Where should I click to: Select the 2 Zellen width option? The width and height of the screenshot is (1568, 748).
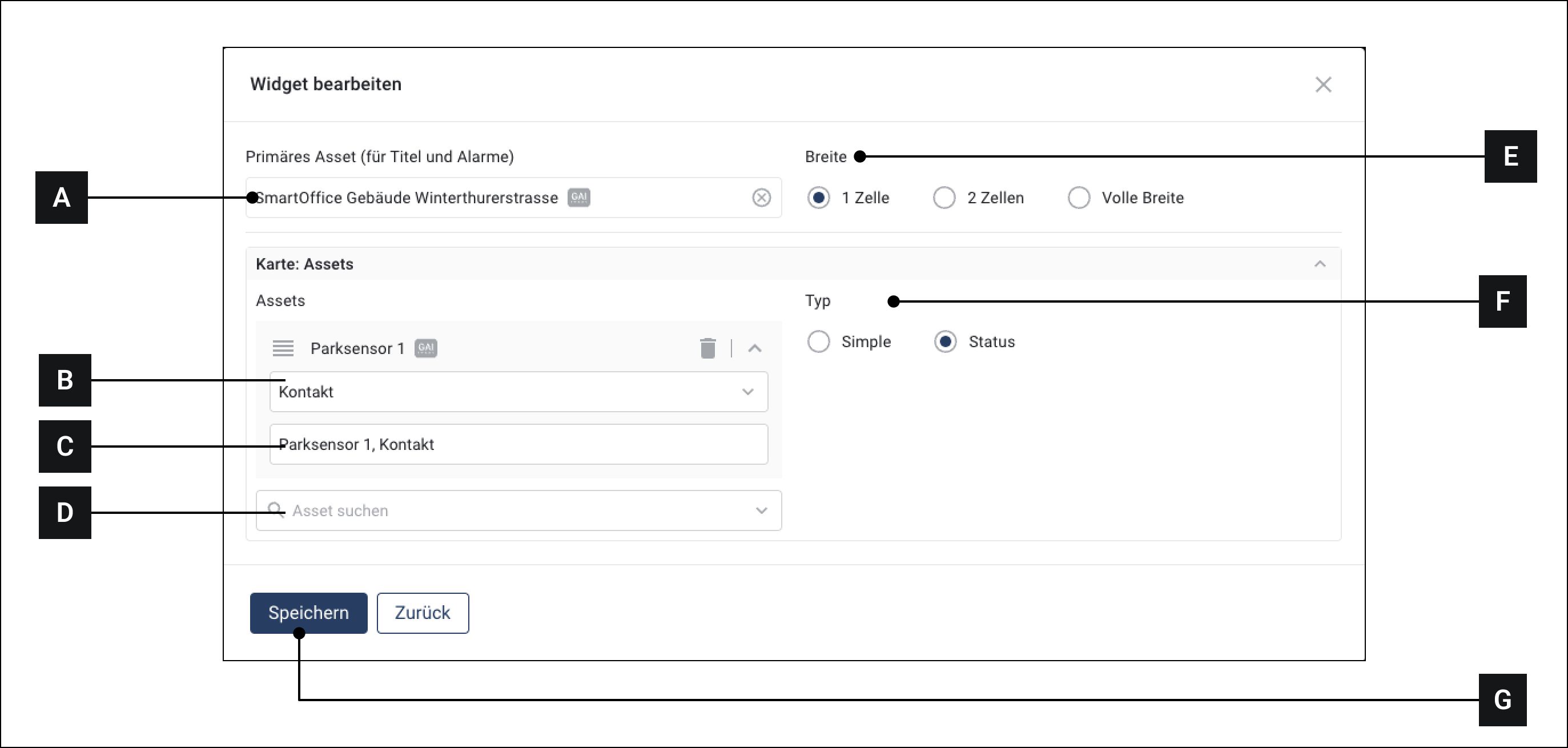[x=944, y=198]
